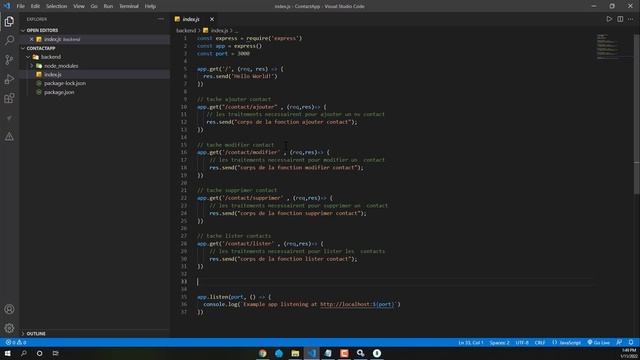640x360 pixels.
Task: Close index.js in Open Editors list
Action: tap(31, 39)
